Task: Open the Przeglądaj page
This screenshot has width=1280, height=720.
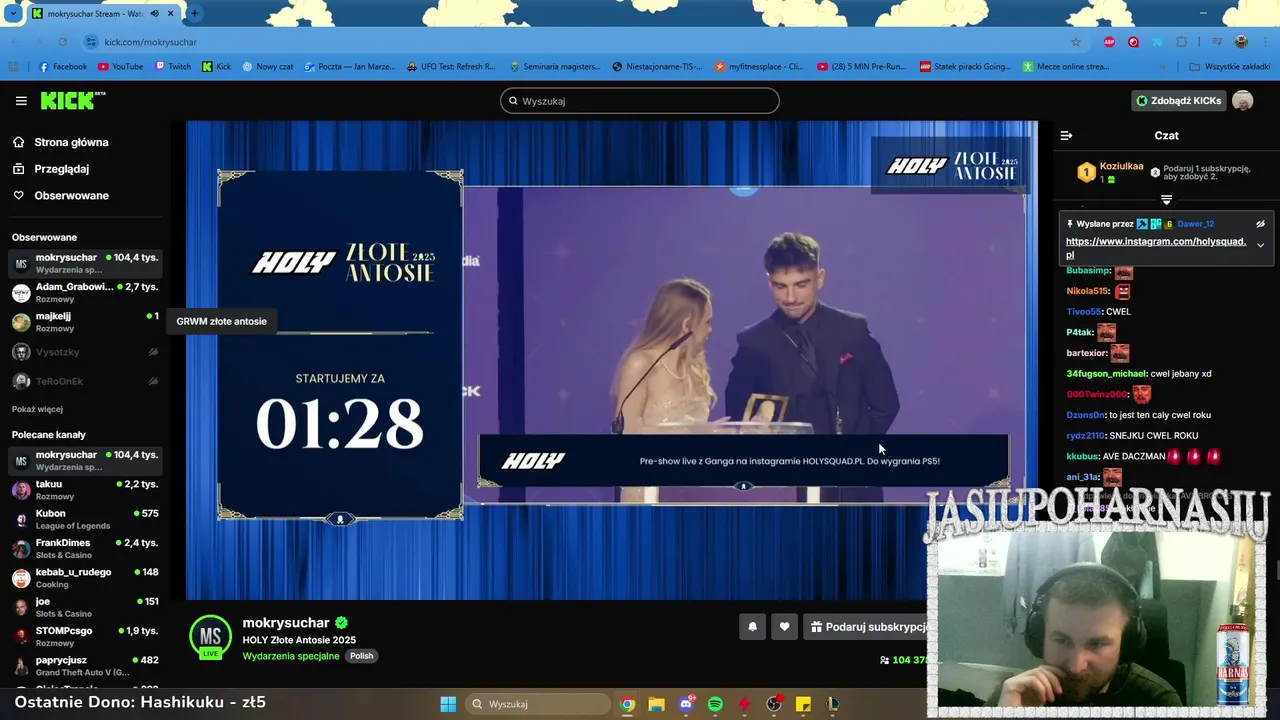Action: [x=61, y=169]
